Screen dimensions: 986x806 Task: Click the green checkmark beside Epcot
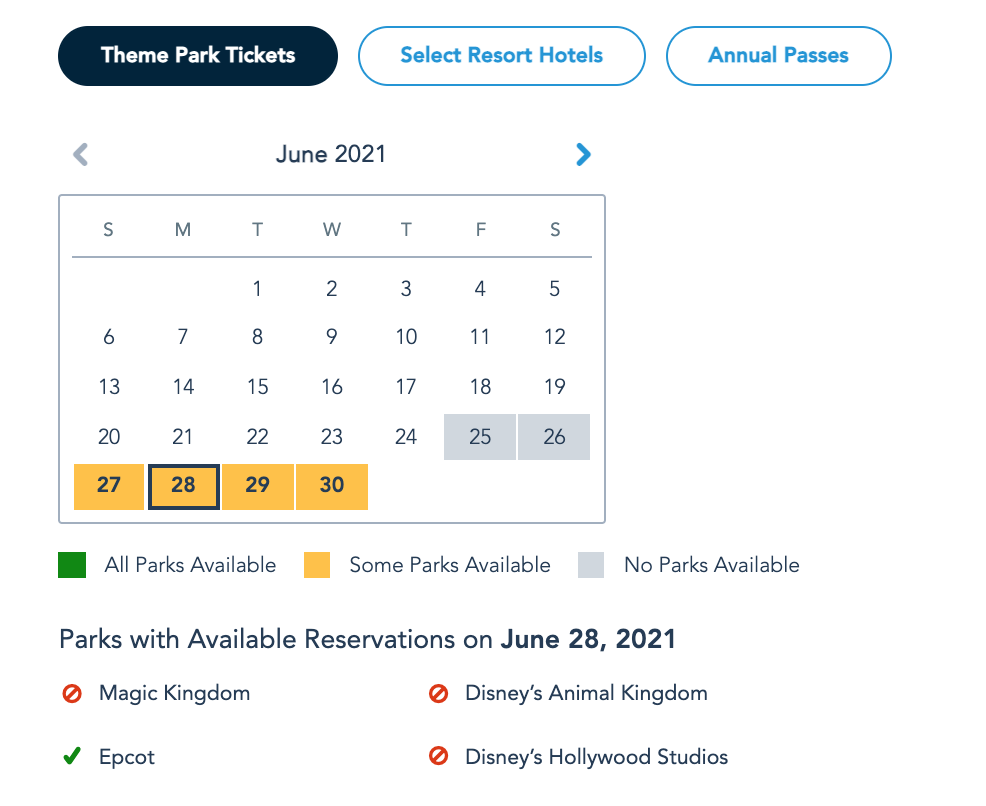click(x=71, y=757)
